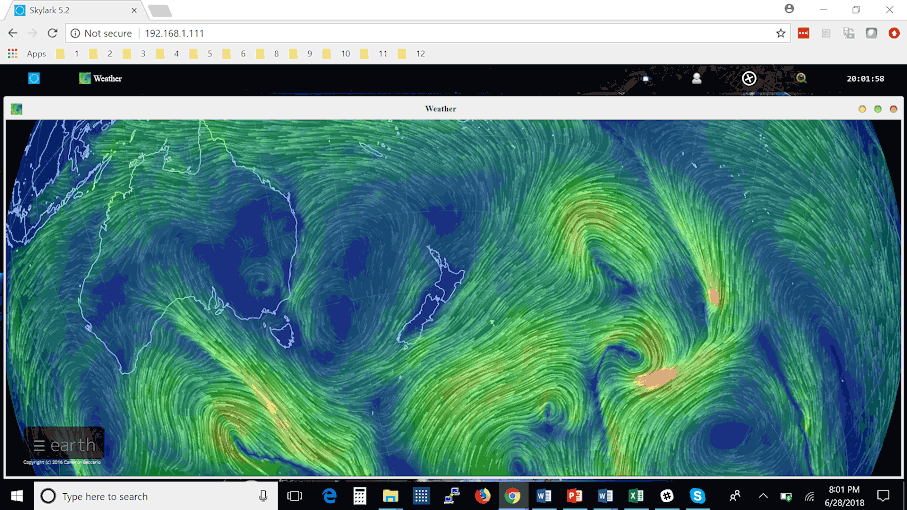The image size is (907, 510).
Task: Click the Weather window's title-bar app icon
Action: pos(16,109)
